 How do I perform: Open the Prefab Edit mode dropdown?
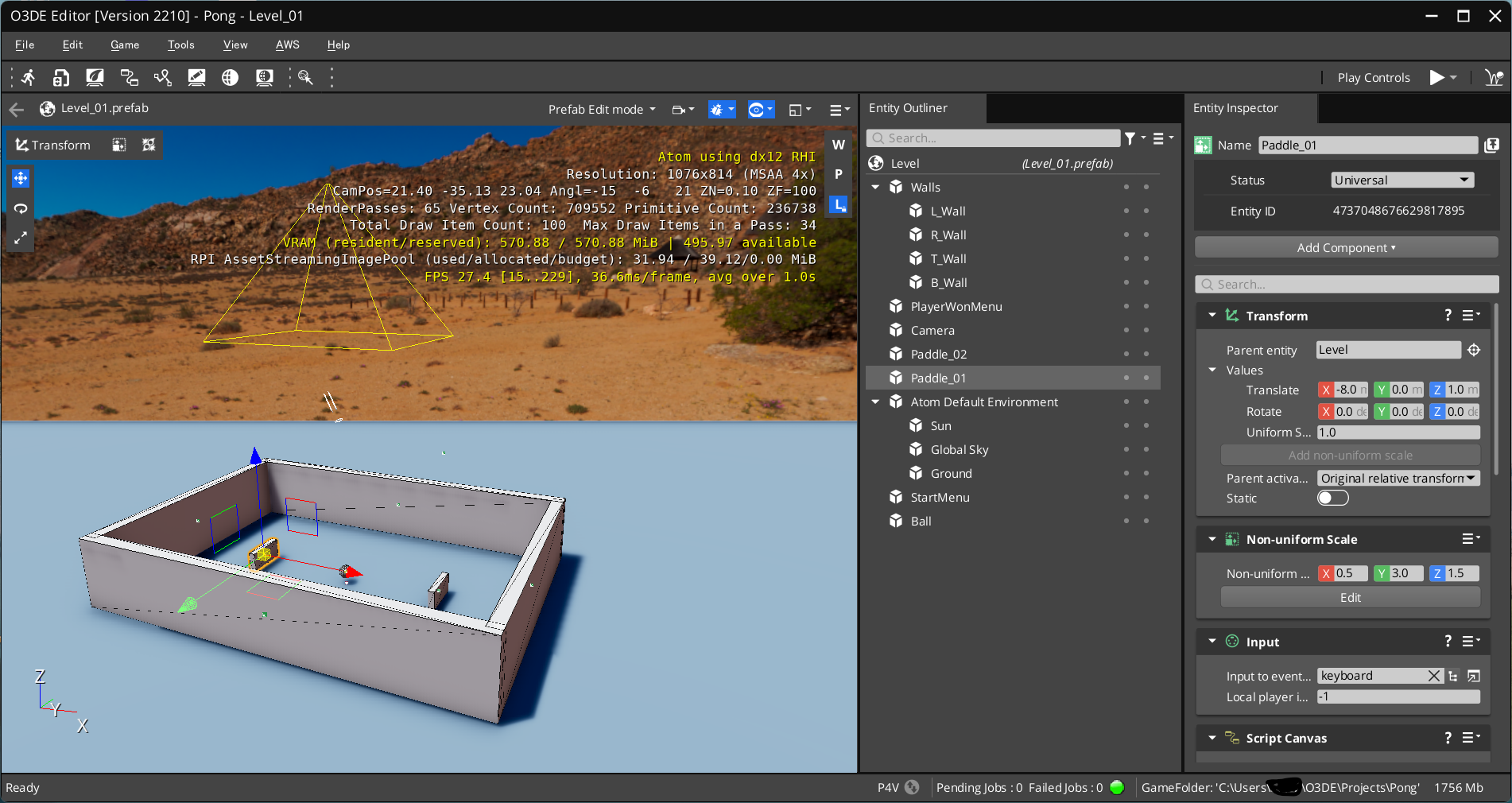point(602,110)
